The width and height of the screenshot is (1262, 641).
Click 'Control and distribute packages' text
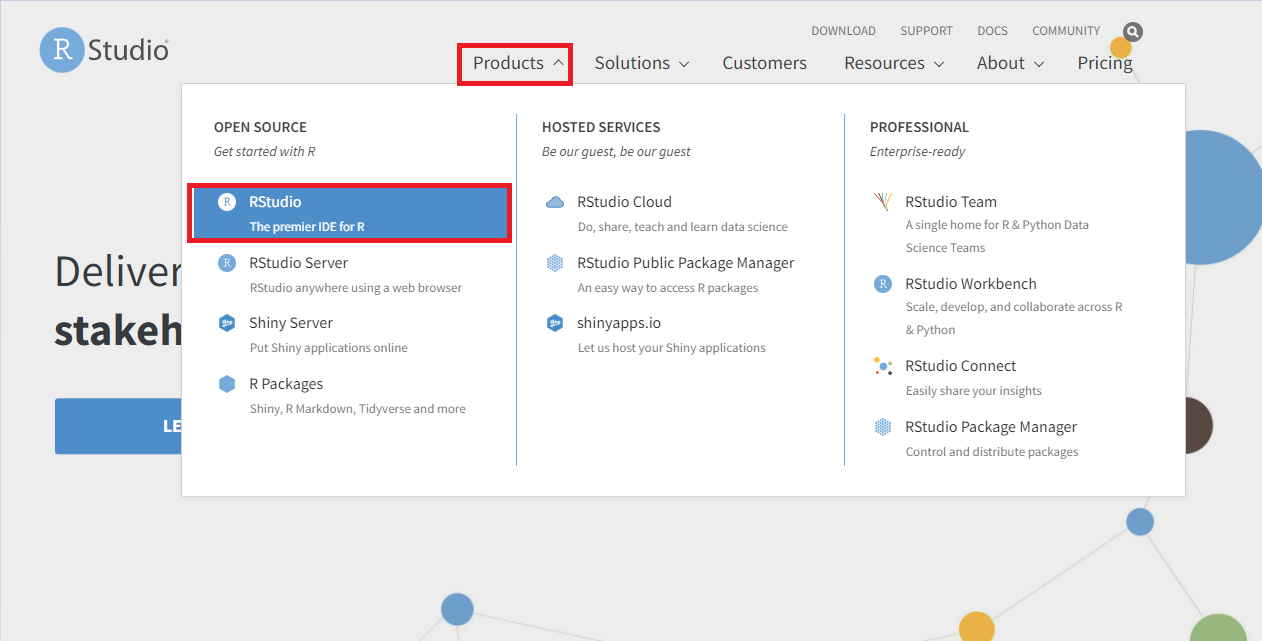pyautogui.click(x=992, y=452)
